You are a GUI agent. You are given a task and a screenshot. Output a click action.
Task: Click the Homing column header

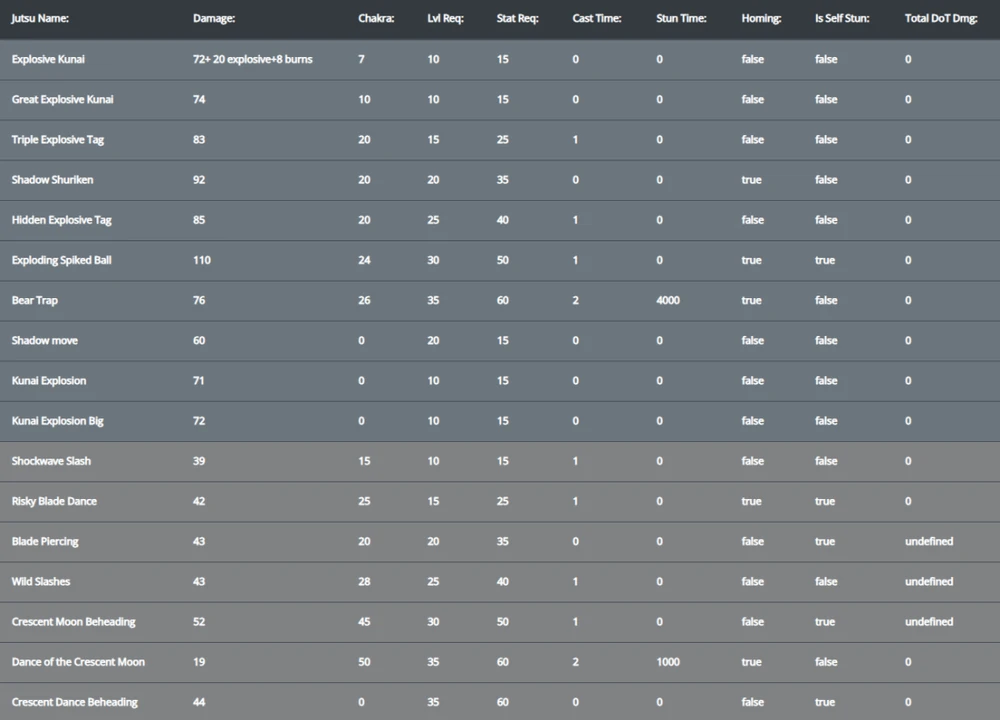tap(762, 18)
